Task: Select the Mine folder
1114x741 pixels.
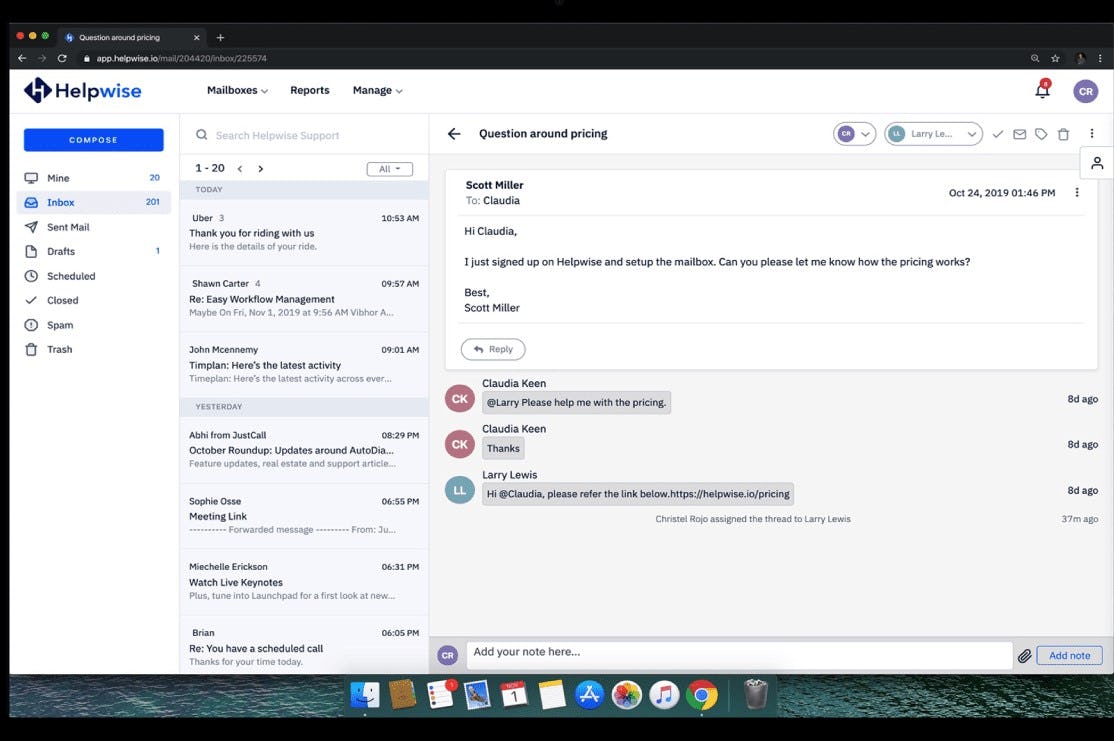Action: click(93, 178)
